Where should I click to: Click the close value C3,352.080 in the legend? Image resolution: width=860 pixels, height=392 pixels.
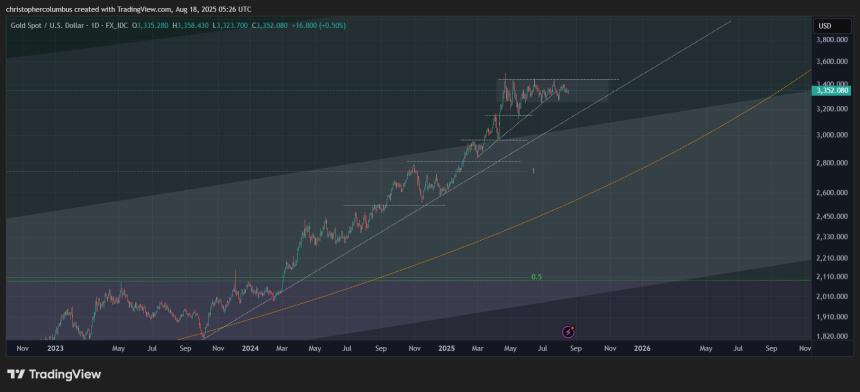(269, 25)
